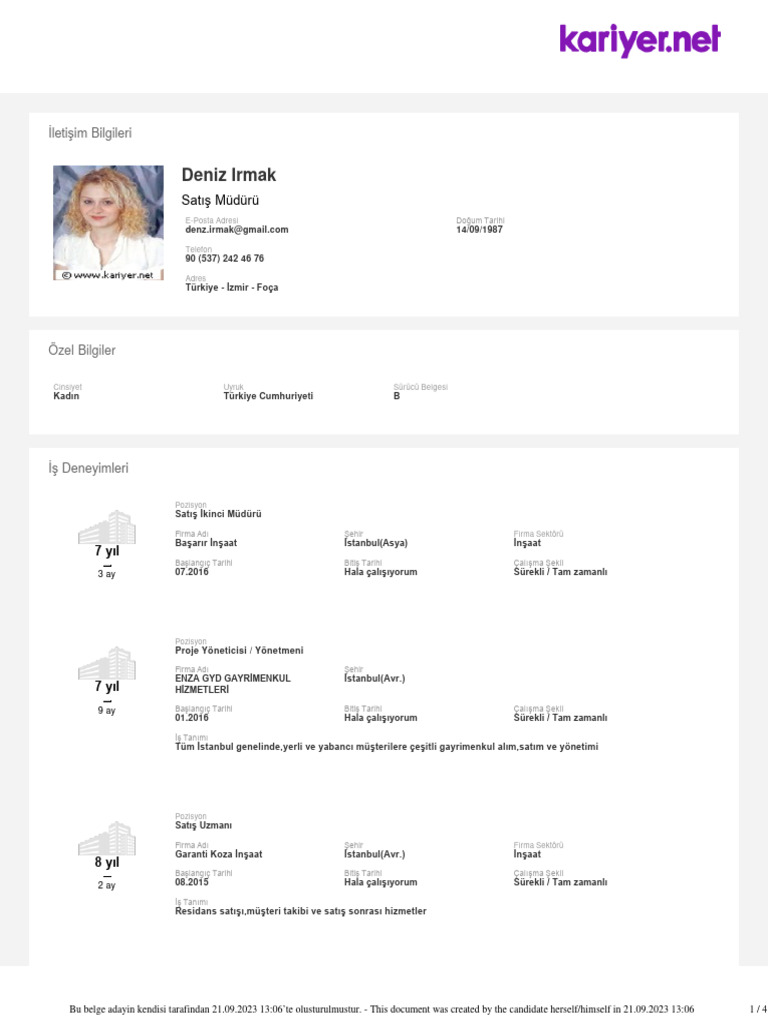Click the email address denz.irmak@gmail.com
768x1024 pixels.
click(x=237, y=229)
